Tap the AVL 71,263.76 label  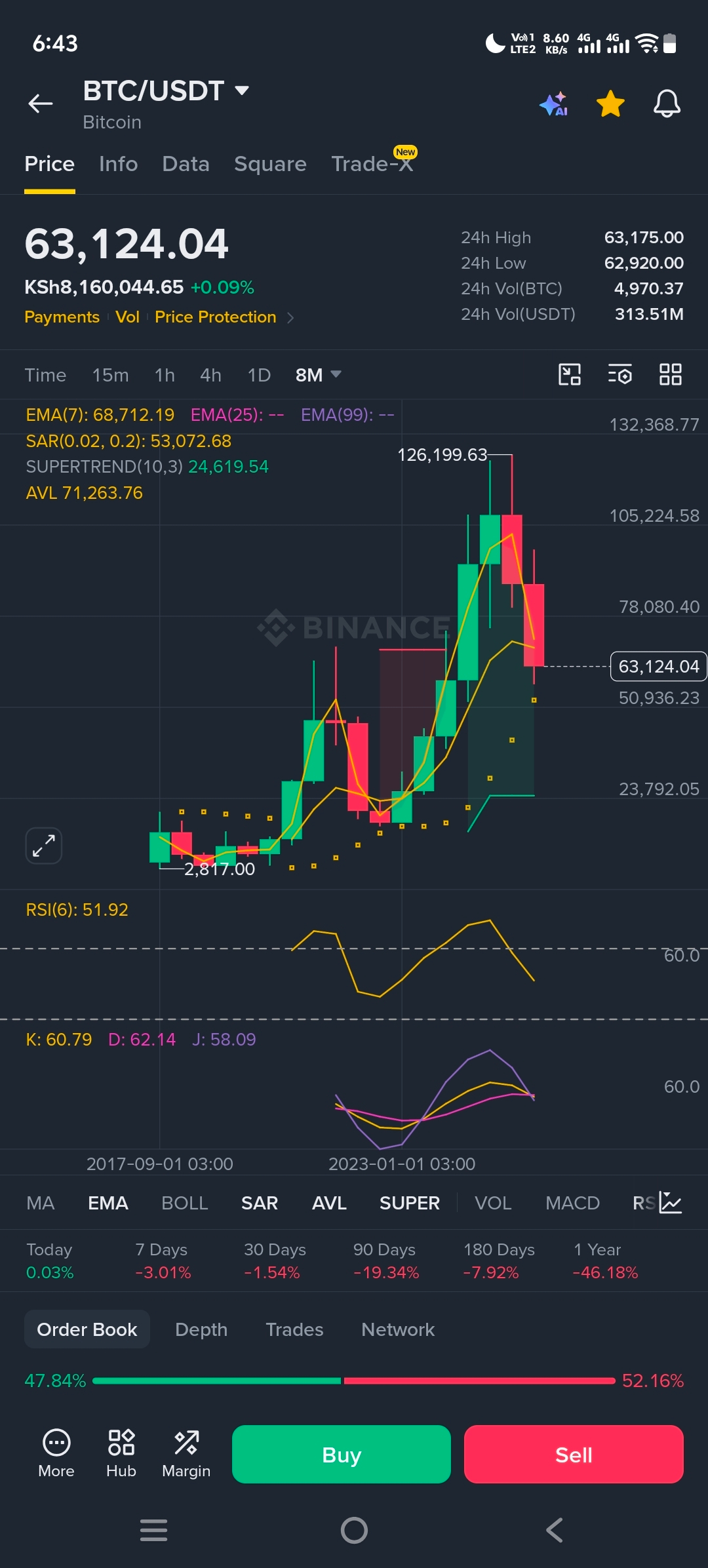click(x=85, y=493)
